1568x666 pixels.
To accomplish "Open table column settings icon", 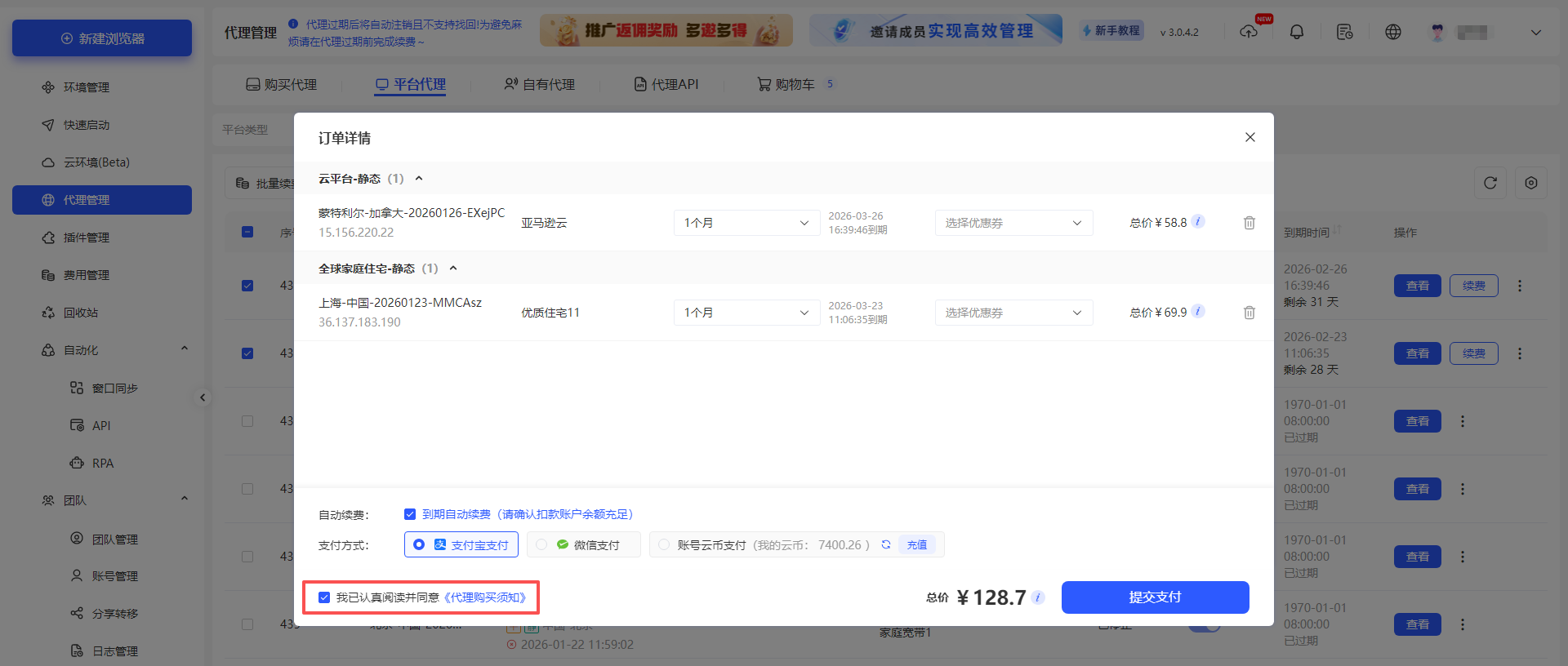I will pyautogui.click(x=1531, y=183).
